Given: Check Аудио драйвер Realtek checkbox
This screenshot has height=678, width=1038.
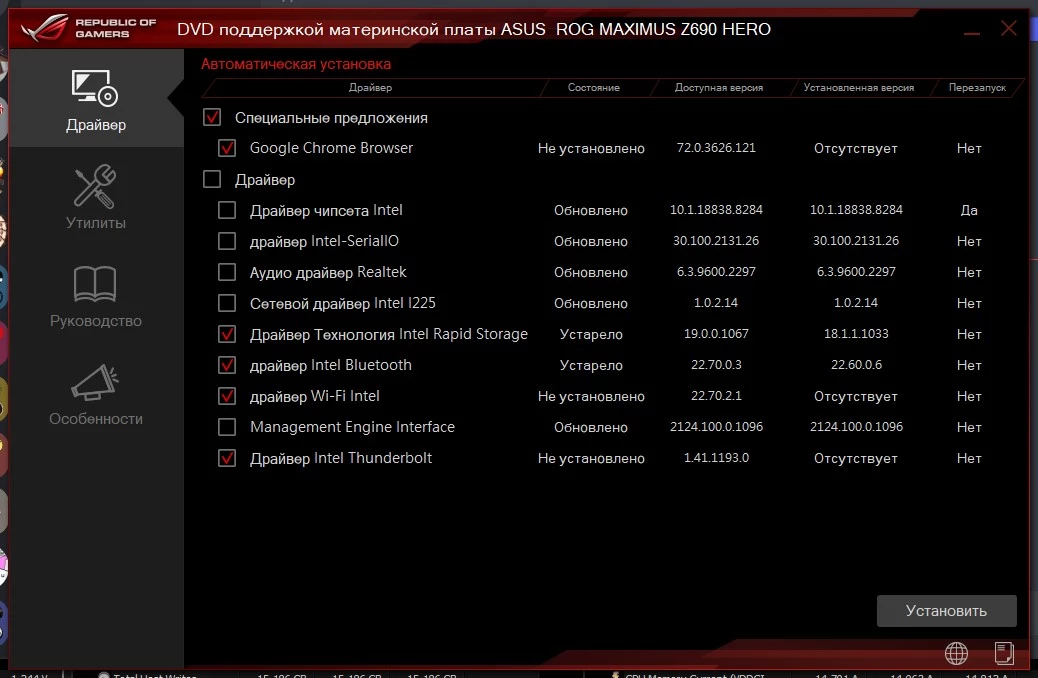Looking at the screenshot, I should pos(227,272).
